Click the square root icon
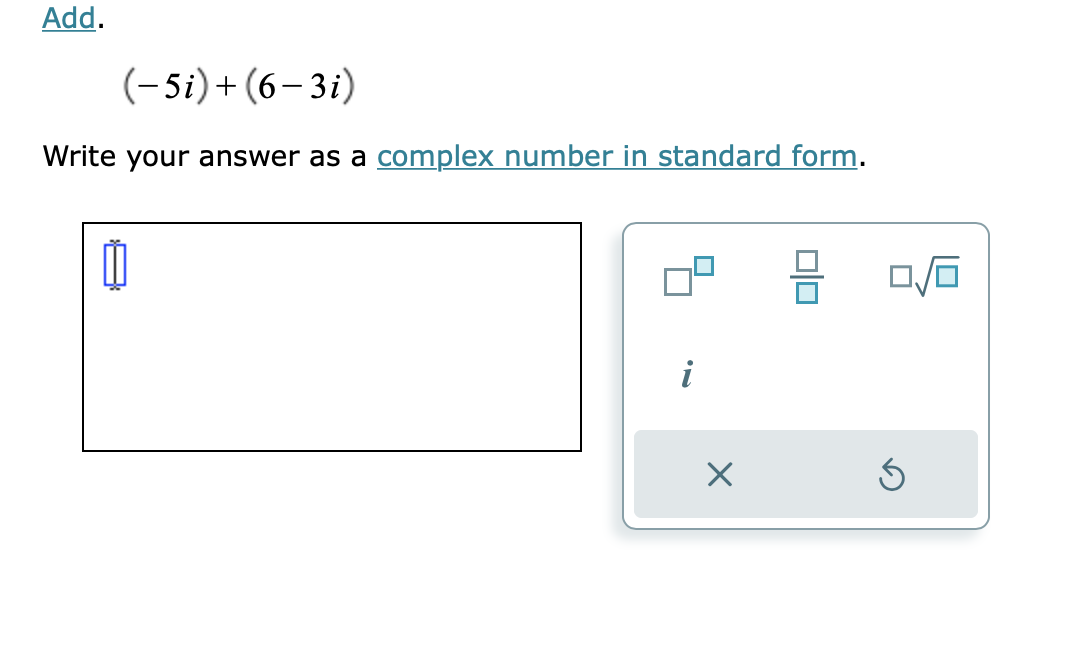 coord(921,277)
